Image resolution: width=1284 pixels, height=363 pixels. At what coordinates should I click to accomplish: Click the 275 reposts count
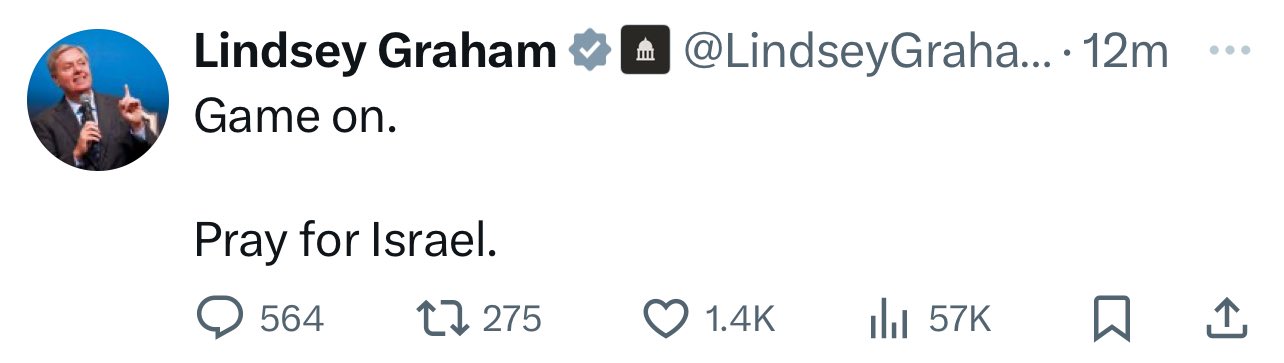(x=512, y=320)
